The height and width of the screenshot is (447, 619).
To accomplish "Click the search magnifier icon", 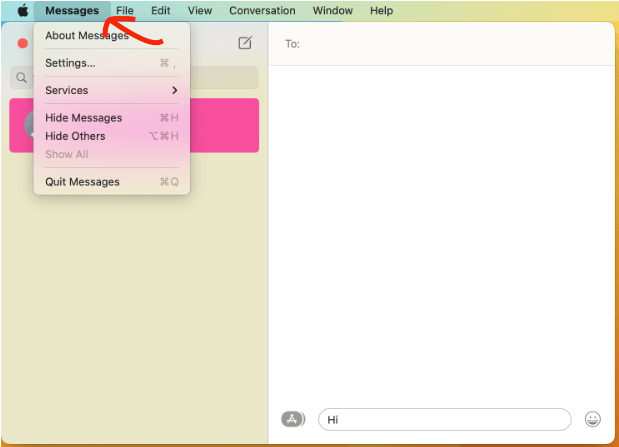I will tap(21, 77).
